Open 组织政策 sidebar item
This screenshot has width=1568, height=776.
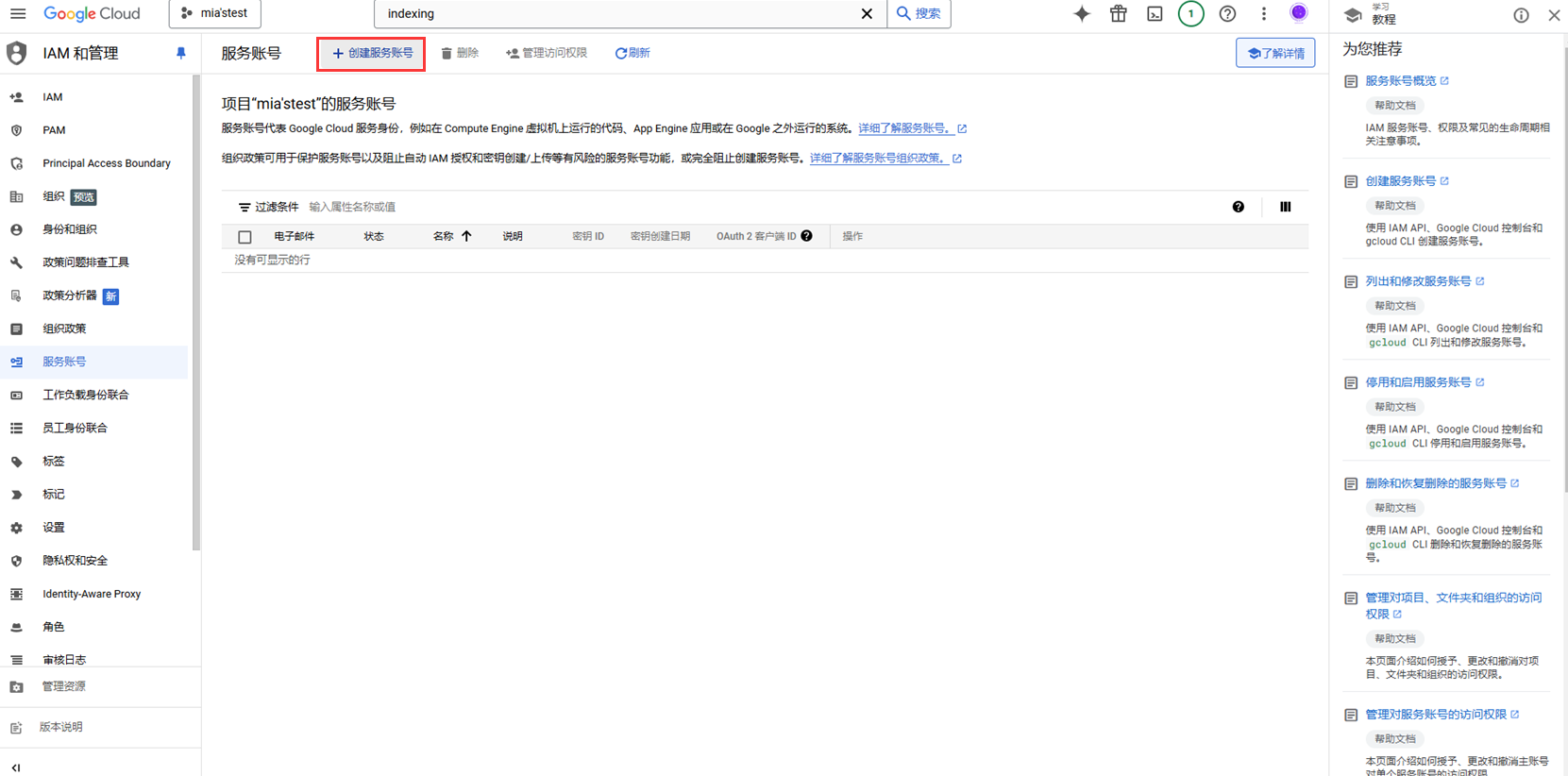pyautogui.click(x=94, y=329)
